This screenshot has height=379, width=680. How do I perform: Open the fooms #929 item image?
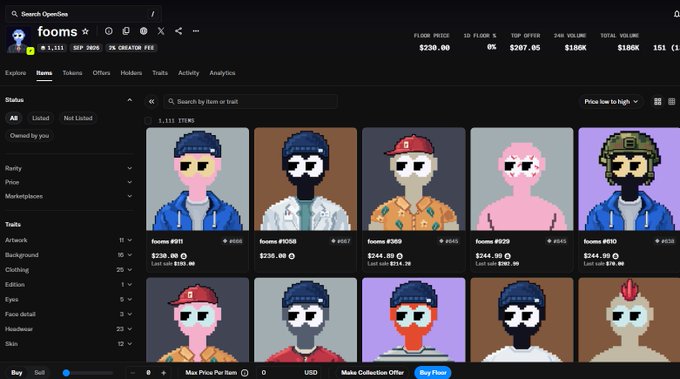pos(522,179)
